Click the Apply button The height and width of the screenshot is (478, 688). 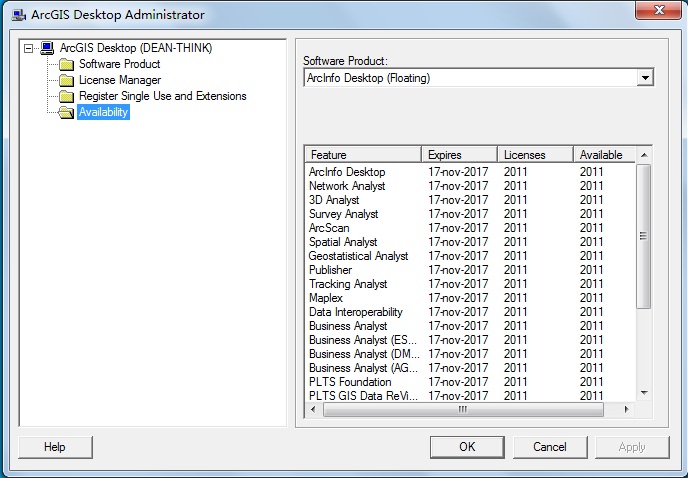(x=632, y=447)
